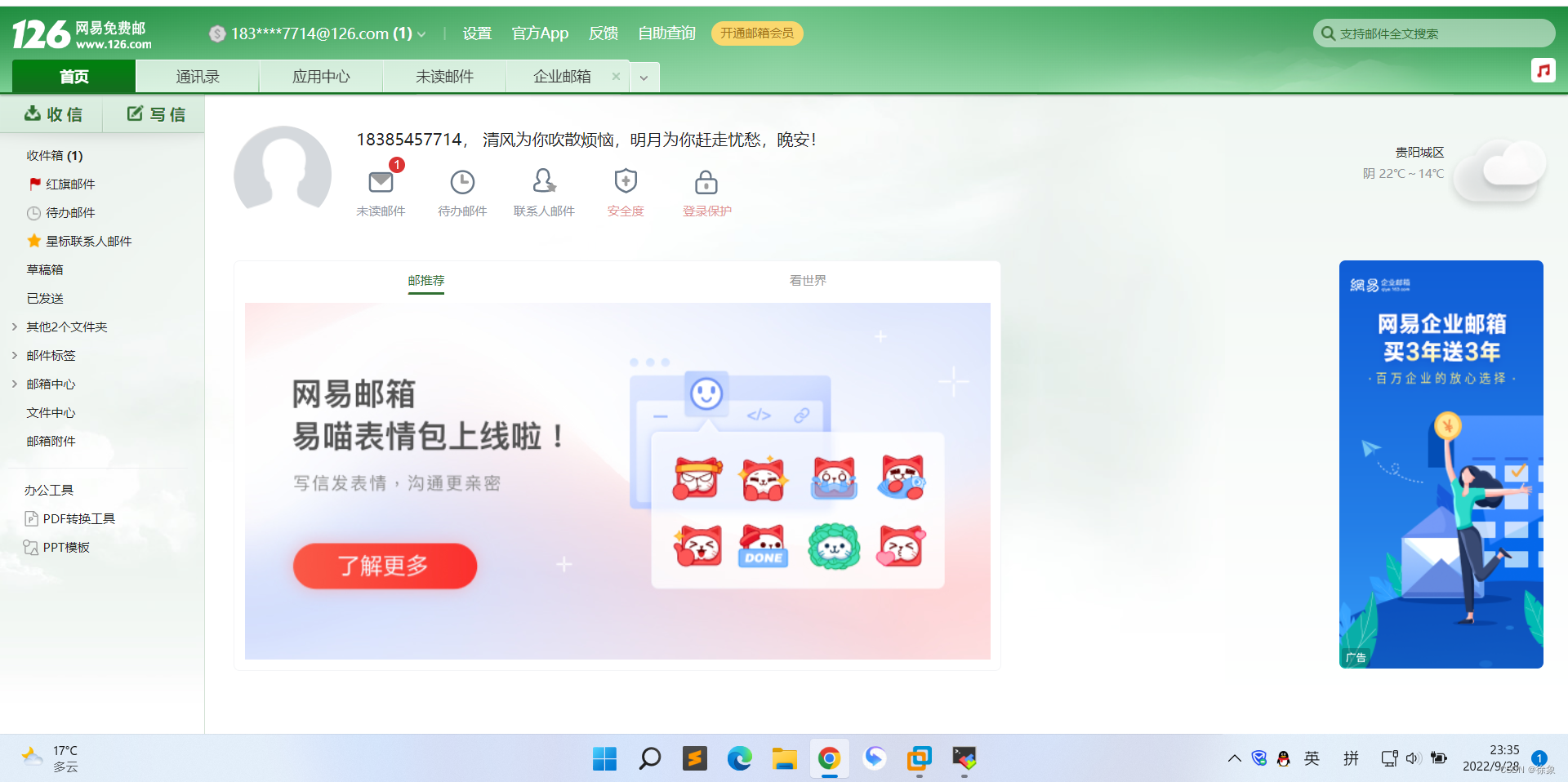Open 反馈 link
The height and width of the screenshot is (782, 1568).
pos(604,33)
